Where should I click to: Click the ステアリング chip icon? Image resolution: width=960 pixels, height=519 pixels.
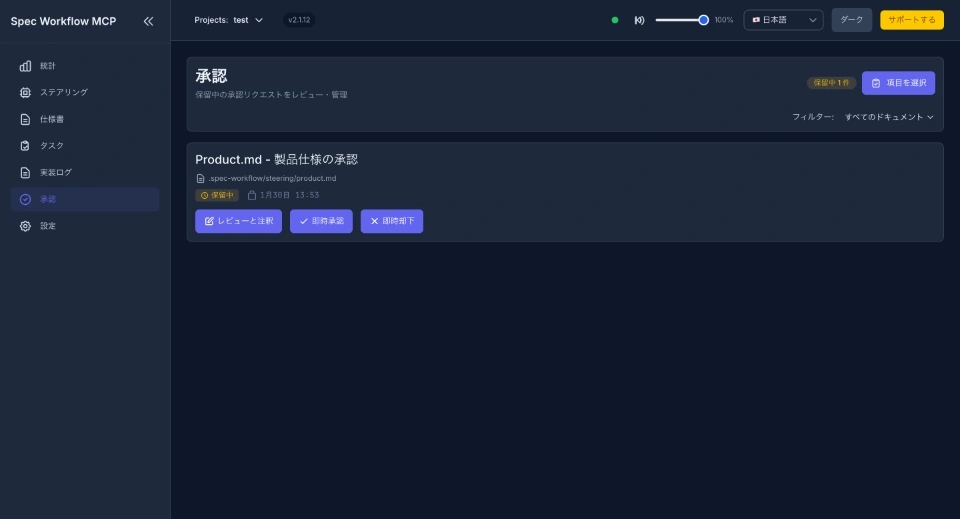tap(25, 93)
